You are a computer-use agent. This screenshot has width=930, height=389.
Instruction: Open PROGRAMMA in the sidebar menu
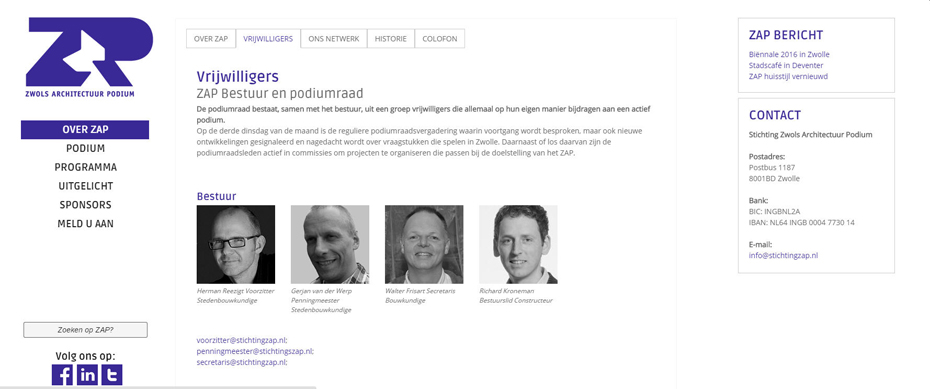point(85,167)
